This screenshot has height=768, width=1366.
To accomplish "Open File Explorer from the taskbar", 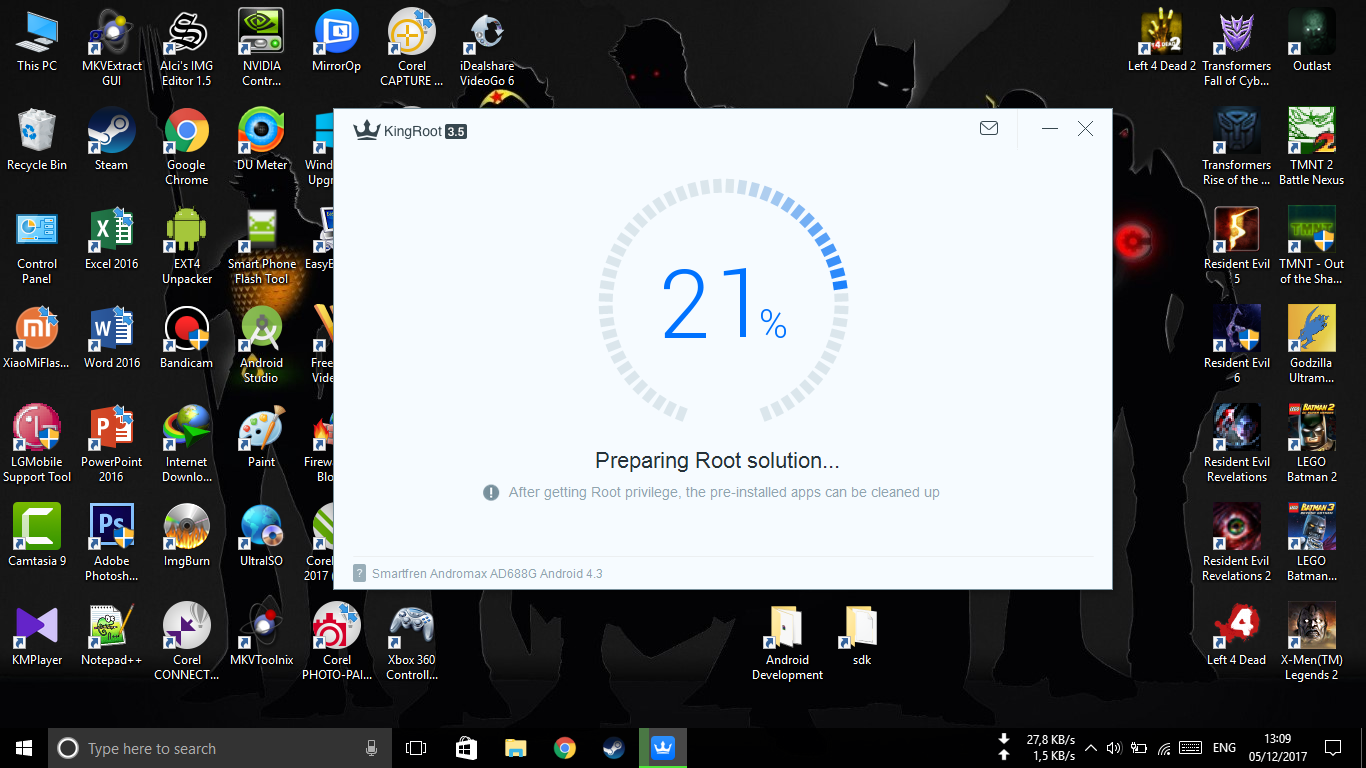I will [515, 748].
